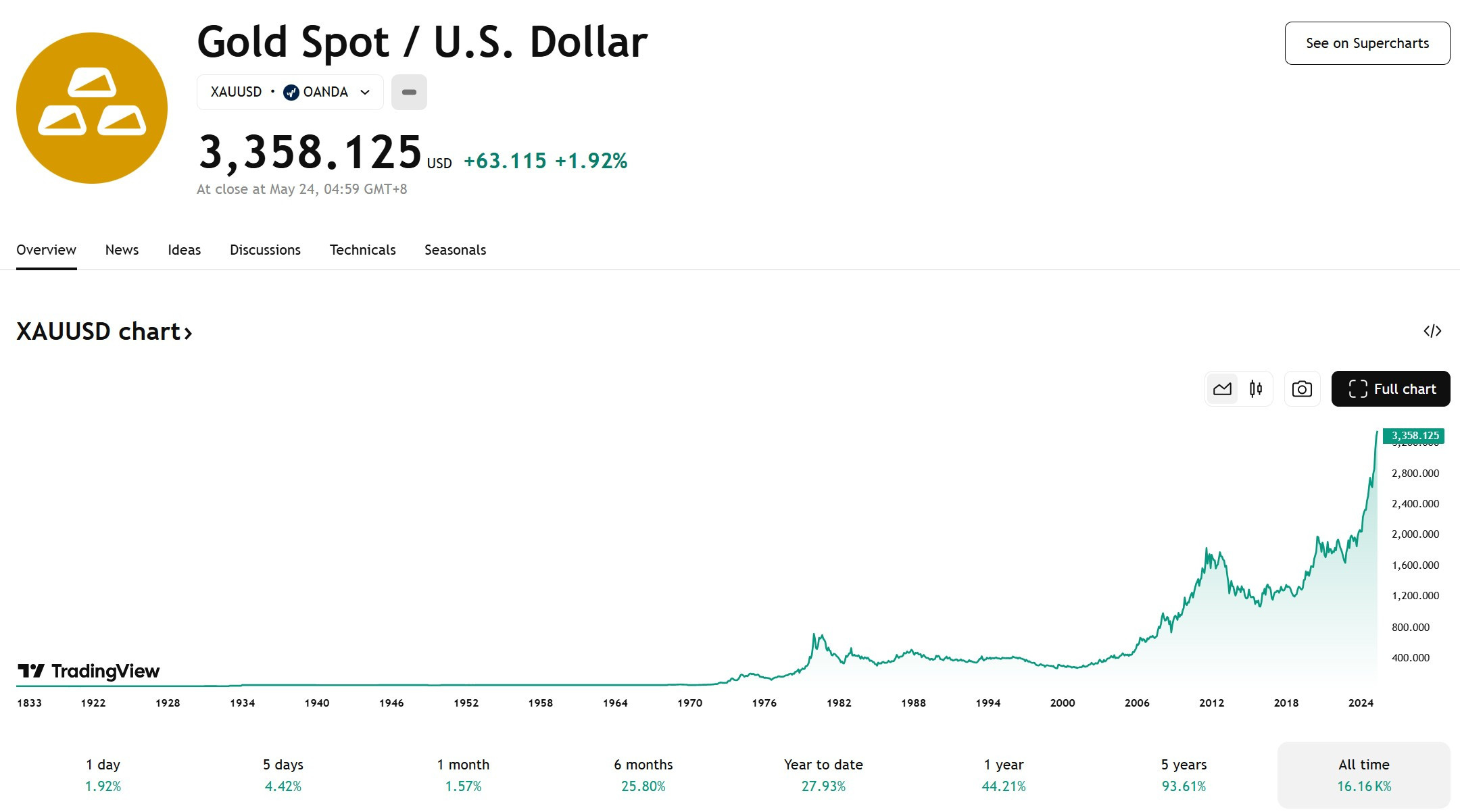The height and width of the screenshot is (812, 1460).
Task: Click the gold bars symbol logo
Action: tap(92, 108)
